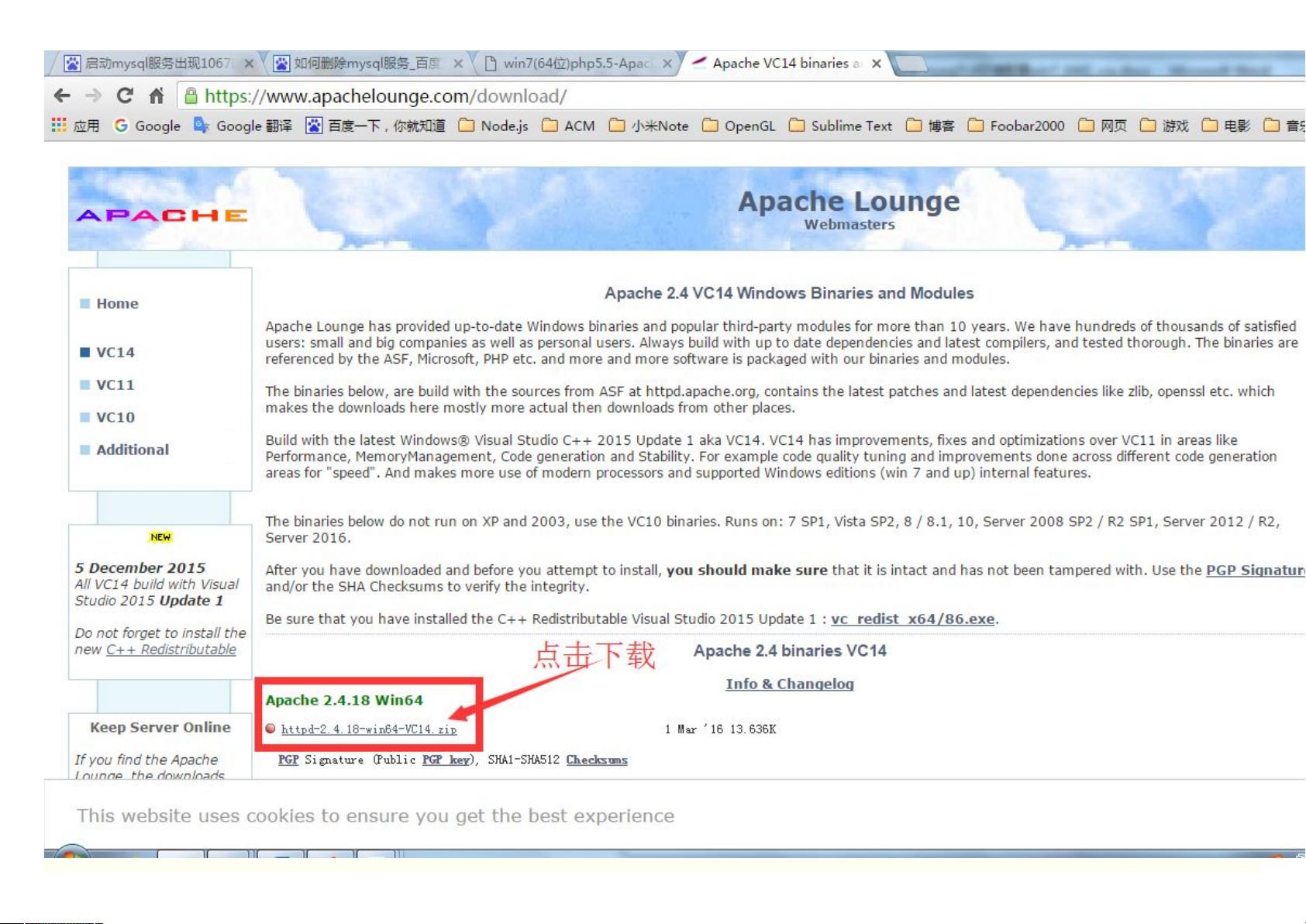Click the APACHE logo in the header

[162, 215]
